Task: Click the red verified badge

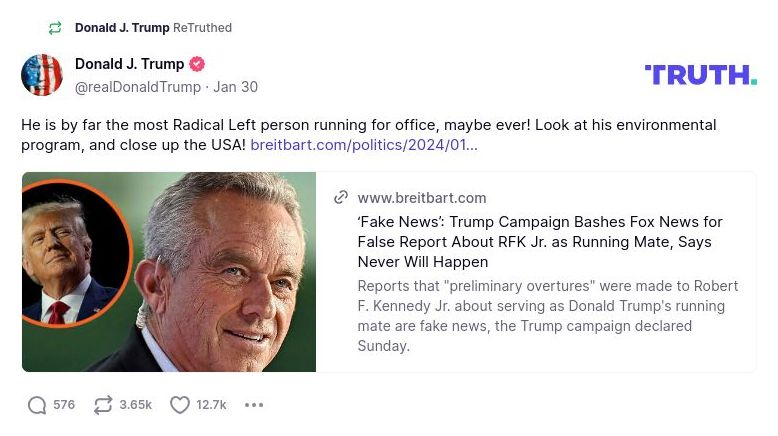Action: [x=197, y=64]
